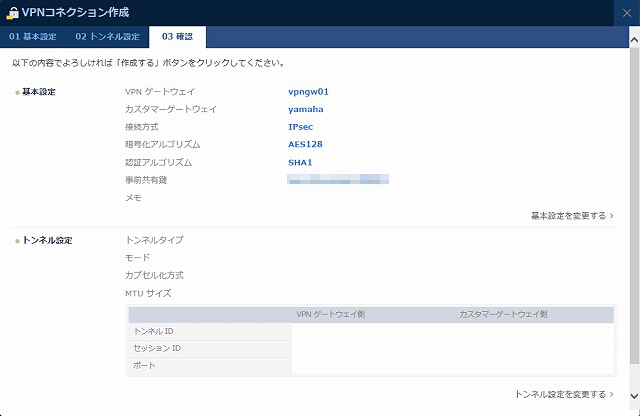640x416 pixels.
Task: Click the トンネル ID row label
Action: coord(153,331)
